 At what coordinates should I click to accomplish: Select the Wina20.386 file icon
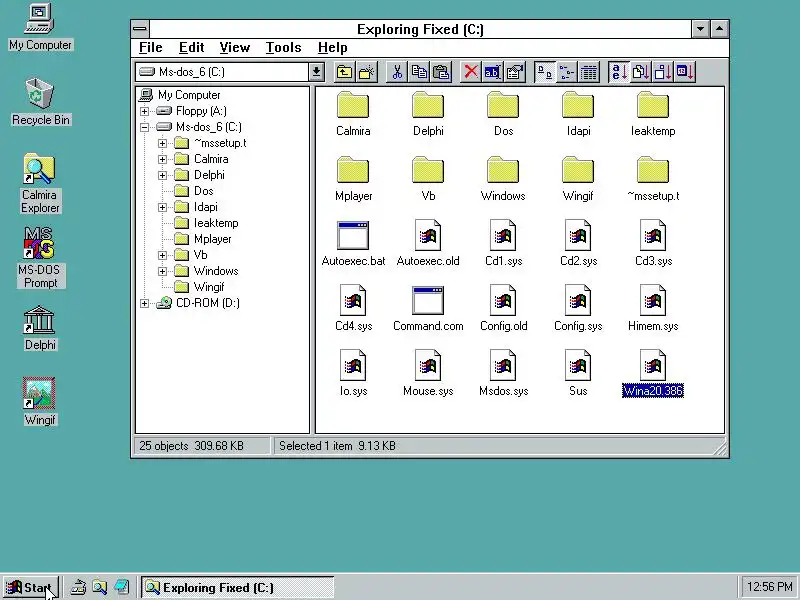click(653, 374)
